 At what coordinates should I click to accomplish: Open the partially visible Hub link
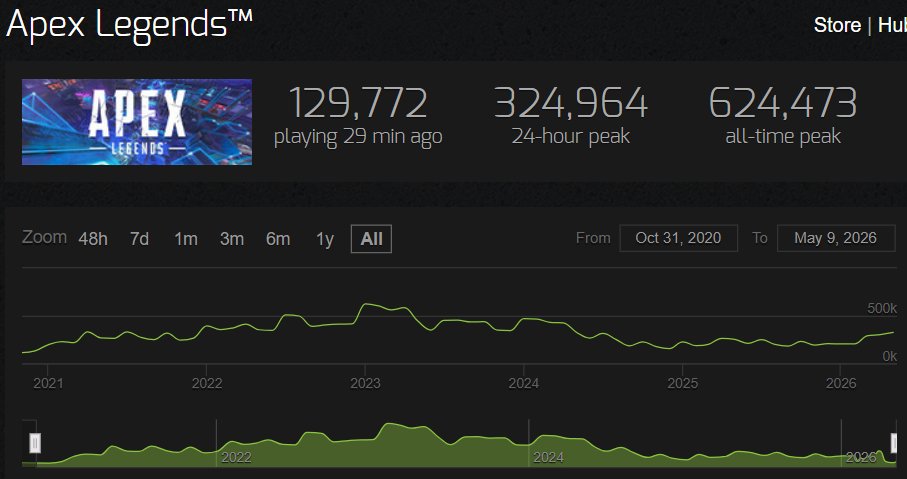[893, 25]
